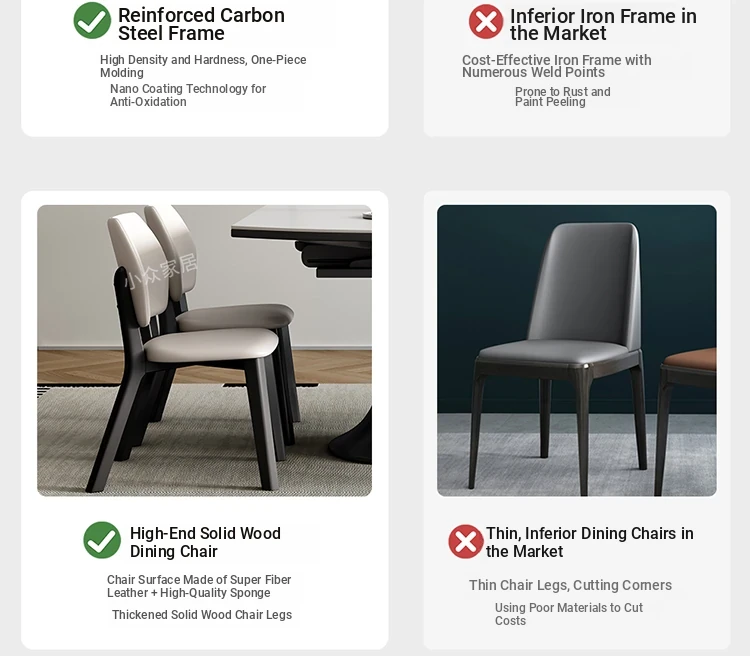This screenshot has height=656, width=750.
Task: Click red X beside Thin, Inferior Dining Chairs
Action: click(x=466, y=542)
